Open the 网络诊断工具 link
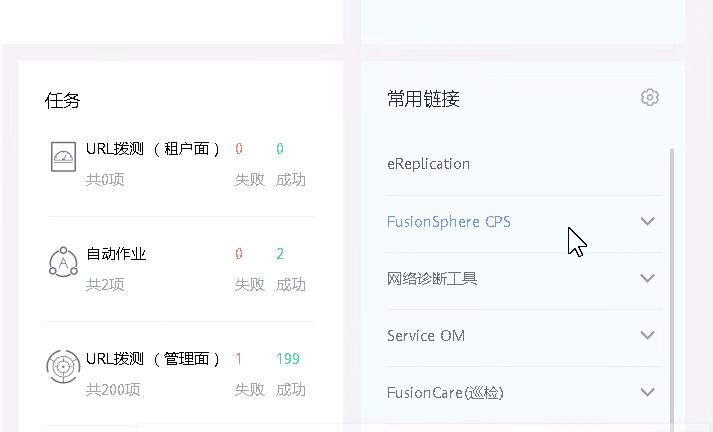Viewport: 713px width, 432px height. click(x=432, y=279)
